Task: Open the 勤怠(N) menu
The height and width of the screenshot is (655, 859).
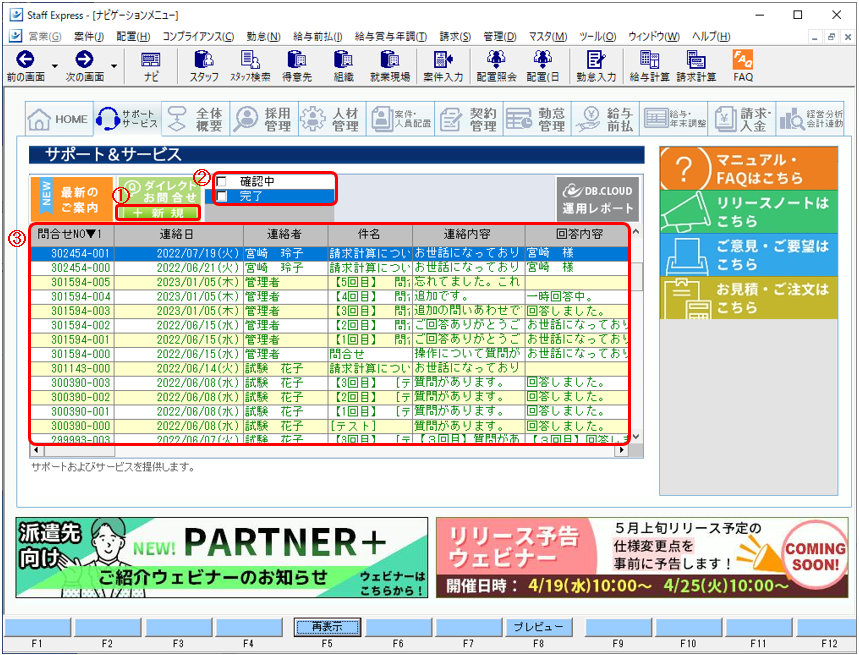Action: pyautogui.click(x=264, y=37)
